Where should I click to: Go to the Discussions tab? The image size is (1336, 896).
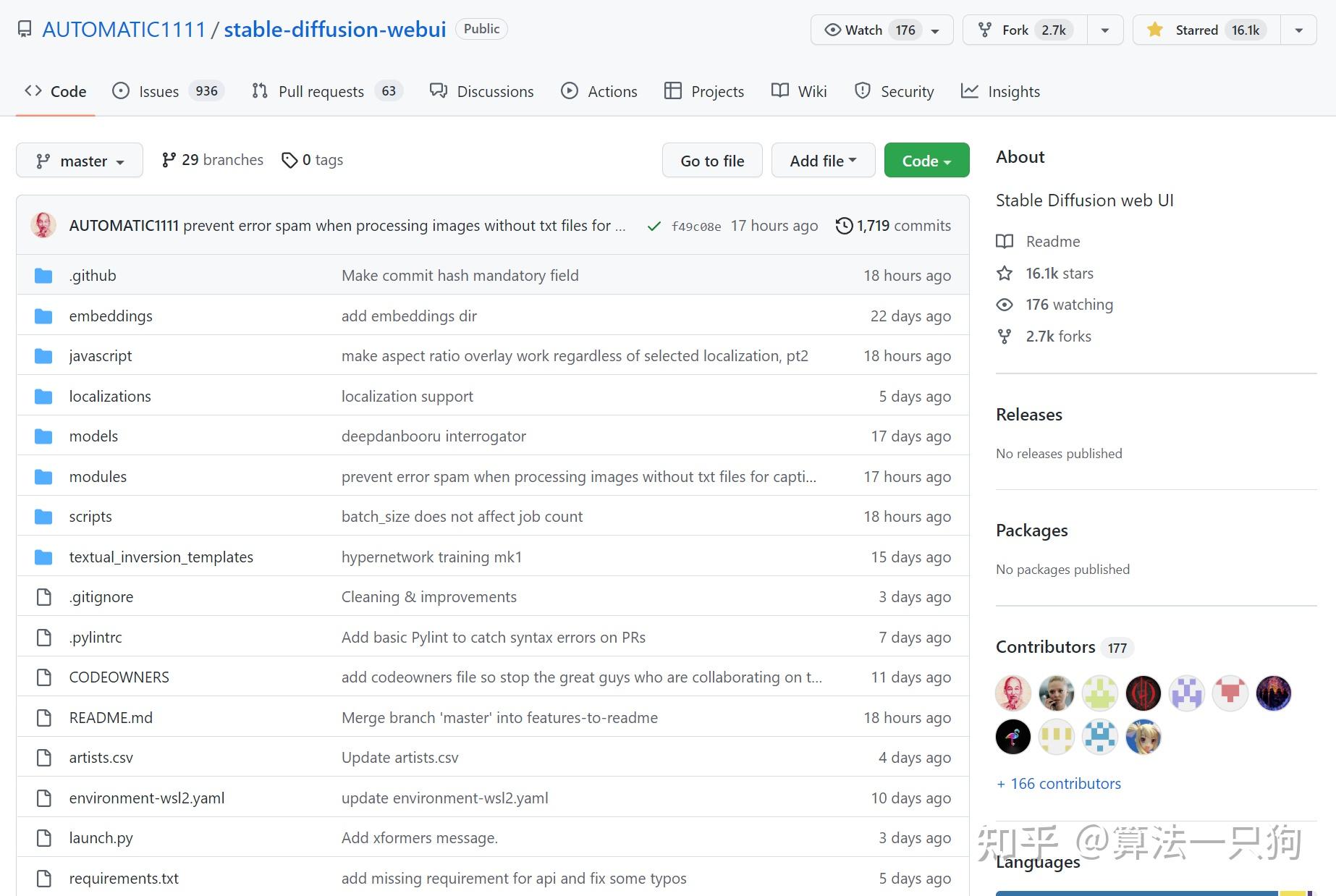tap(482, 91)
